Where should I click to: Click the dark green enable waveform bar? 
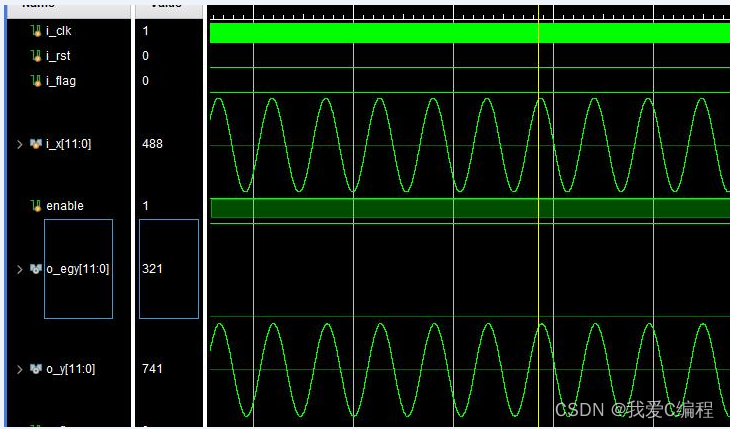coord(400,207)
